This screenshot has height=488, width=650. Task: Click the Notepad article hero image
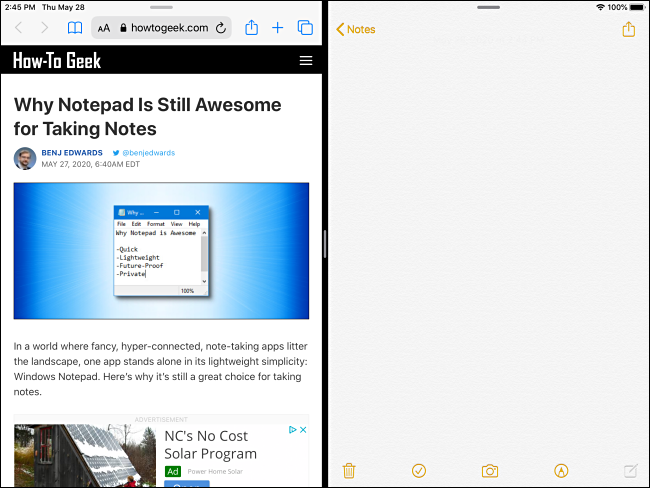[x=161, y=251]
